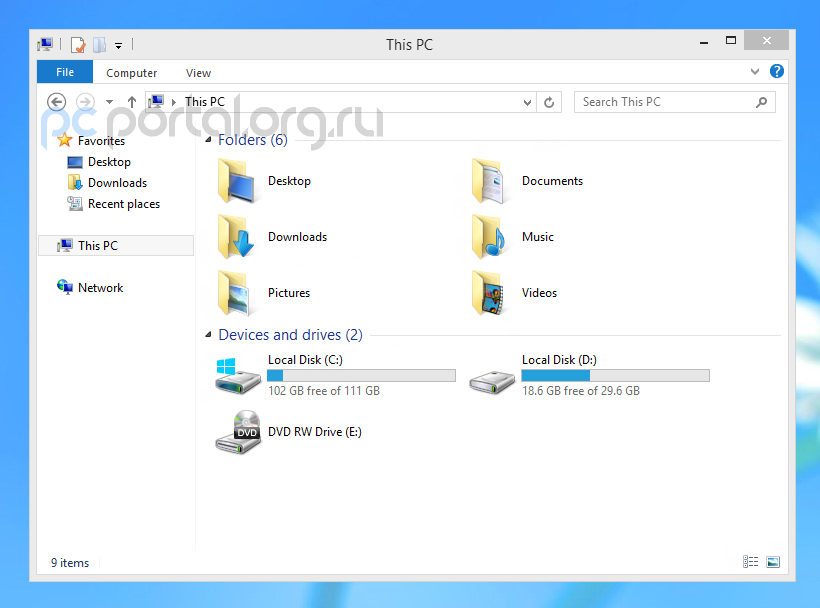Click the Help question mark icon
This screenshot has height=608, width=820.
tap(776, 72)
